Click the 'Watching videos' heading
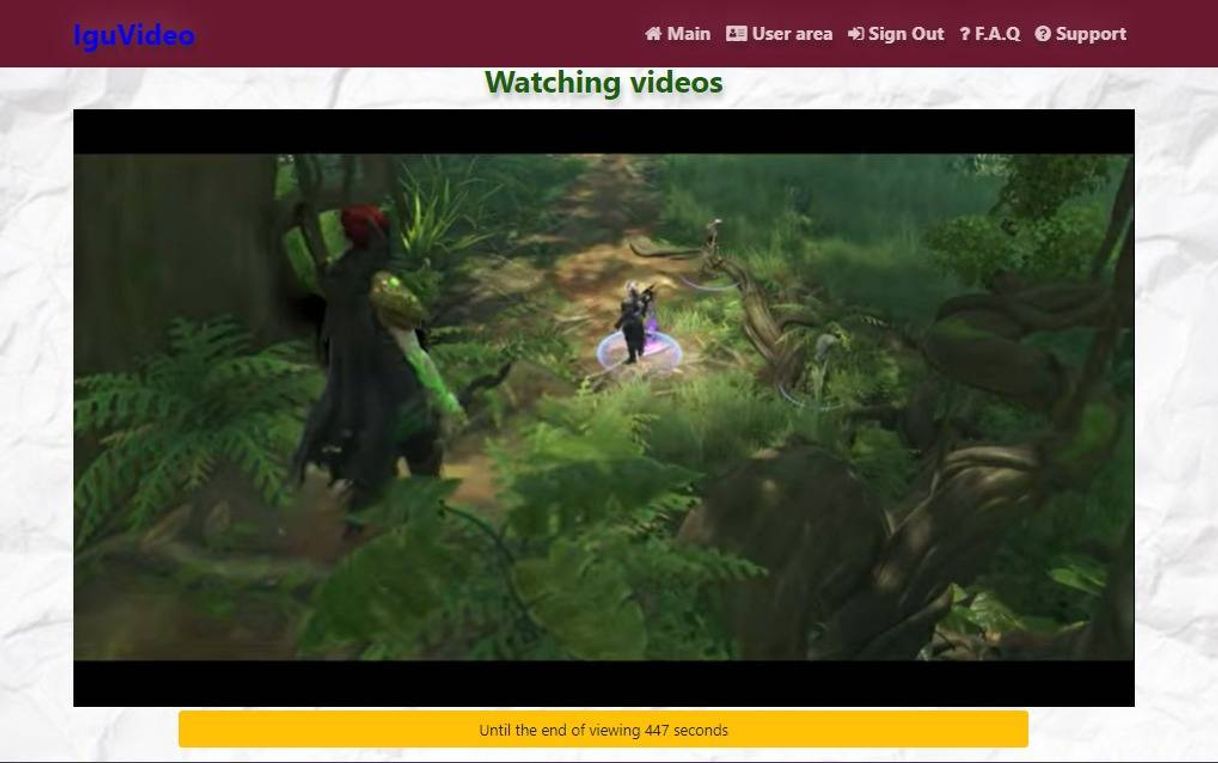This screenshot has height=763, width=1218. (604, 82)
